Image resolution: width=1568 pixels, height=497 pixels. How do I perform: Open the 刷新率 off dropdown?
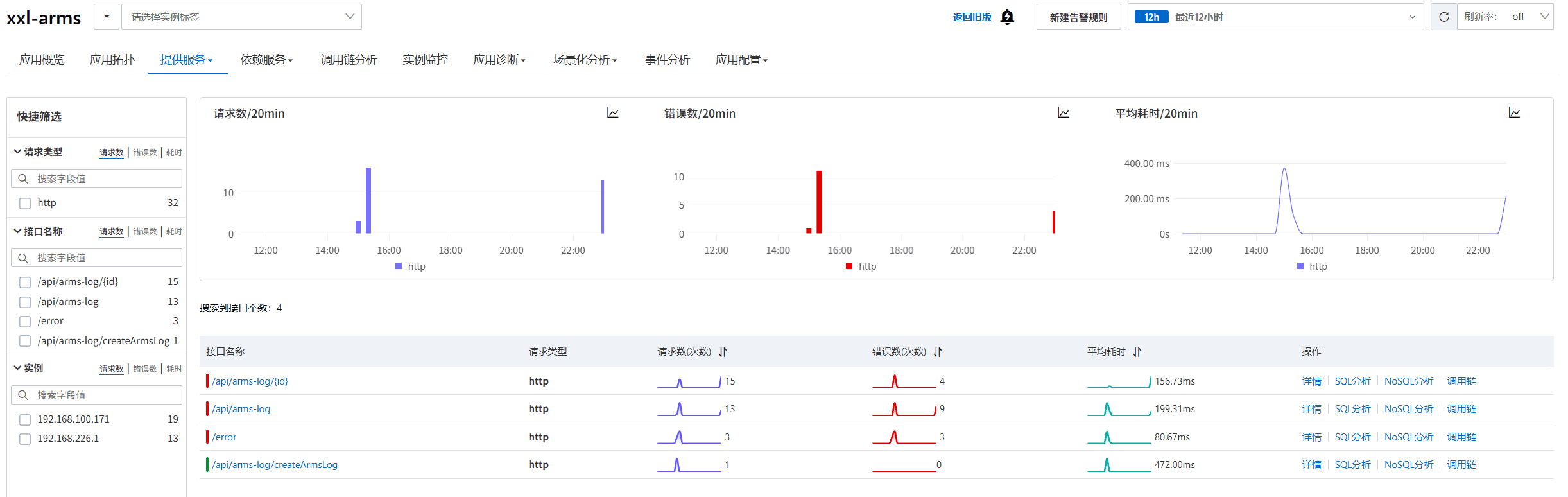click(x=1506, y=17)
